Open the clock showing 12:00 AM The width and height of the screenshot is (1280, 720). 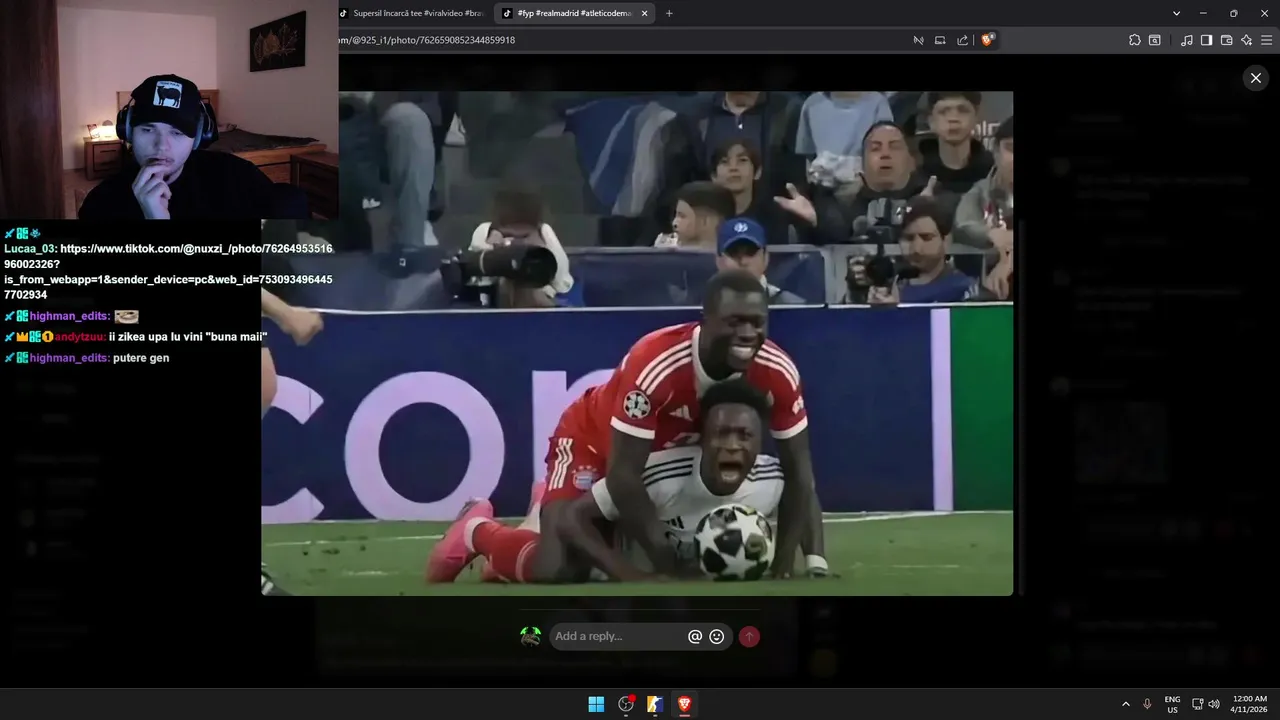click(1250, 704)
